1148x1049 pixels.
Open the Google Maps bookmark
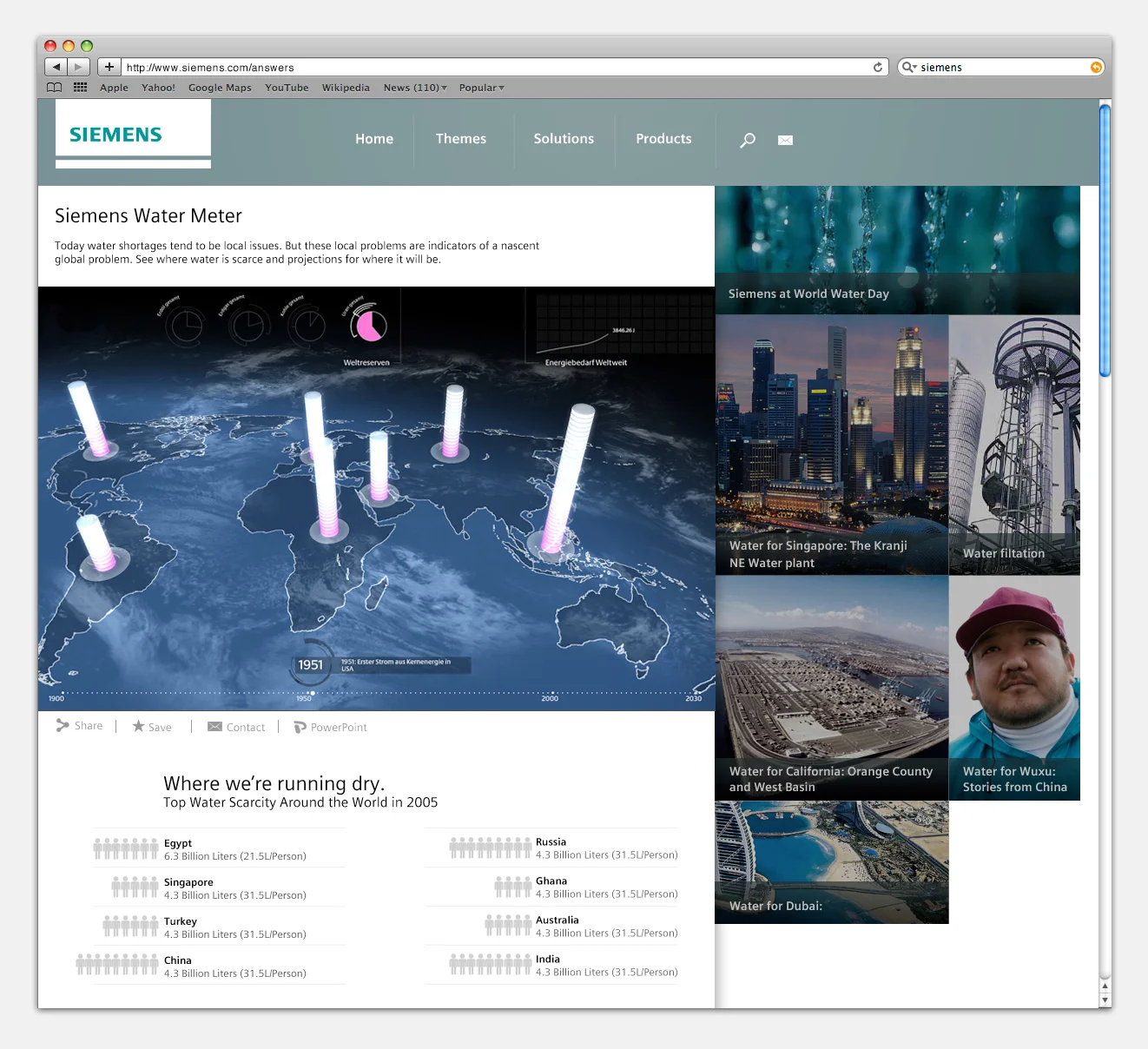[220, 88]
